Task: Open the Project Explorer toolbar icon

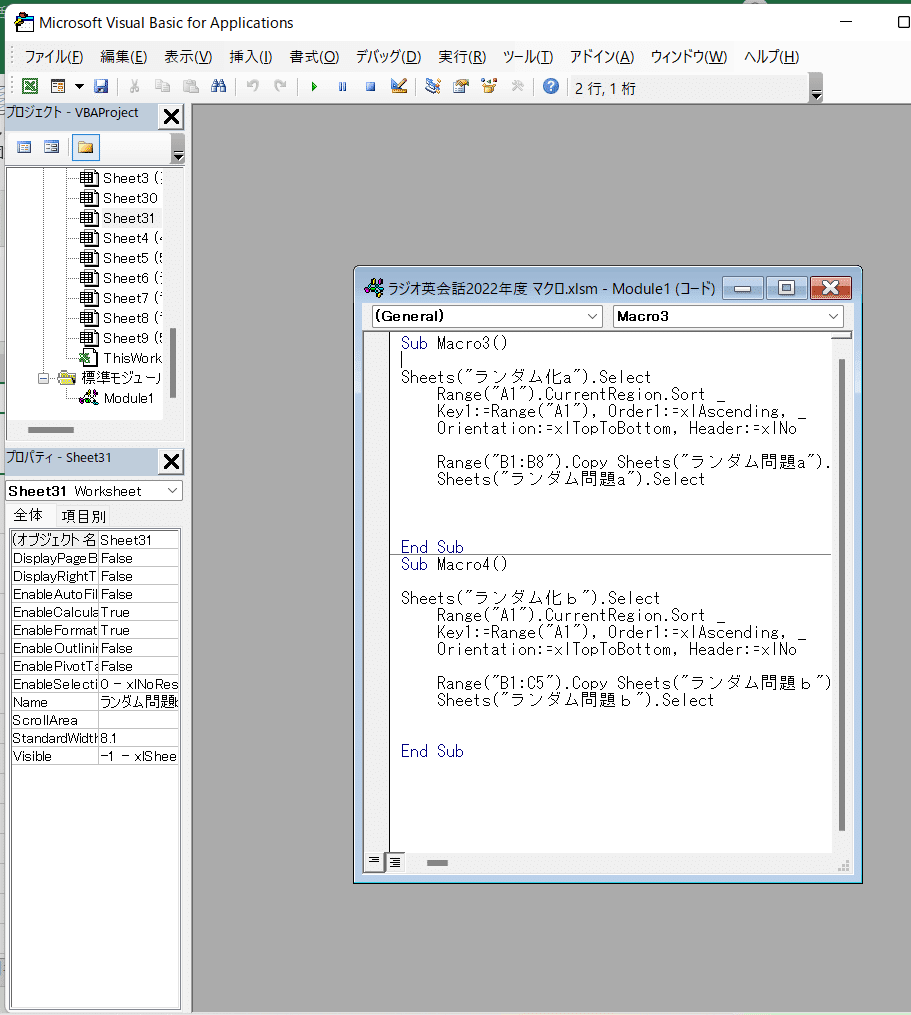Action: click(433, 86)
